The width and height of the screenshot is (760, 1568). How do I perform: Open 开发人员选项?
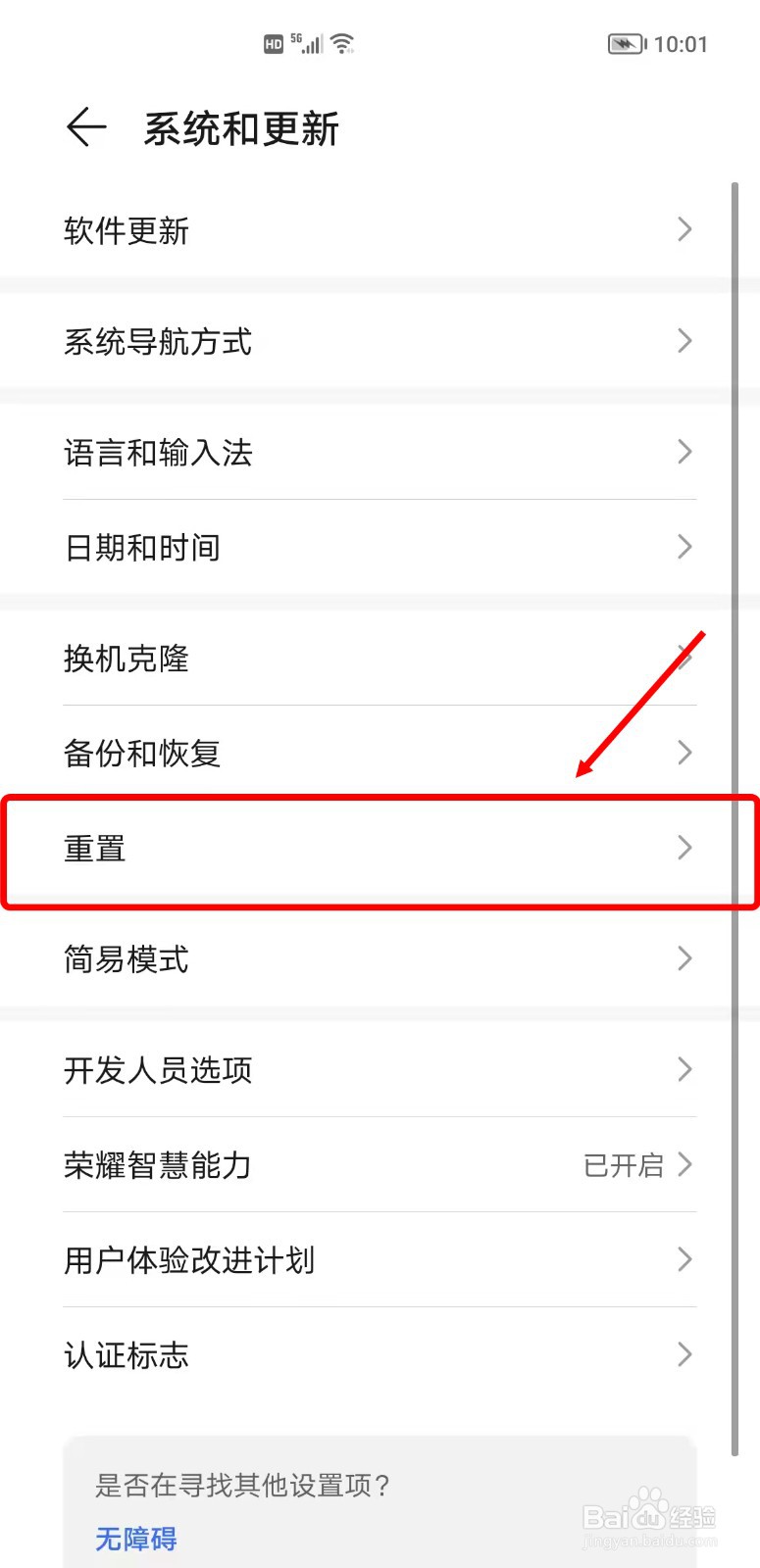pyautogui.click(x=380, y=1069)
